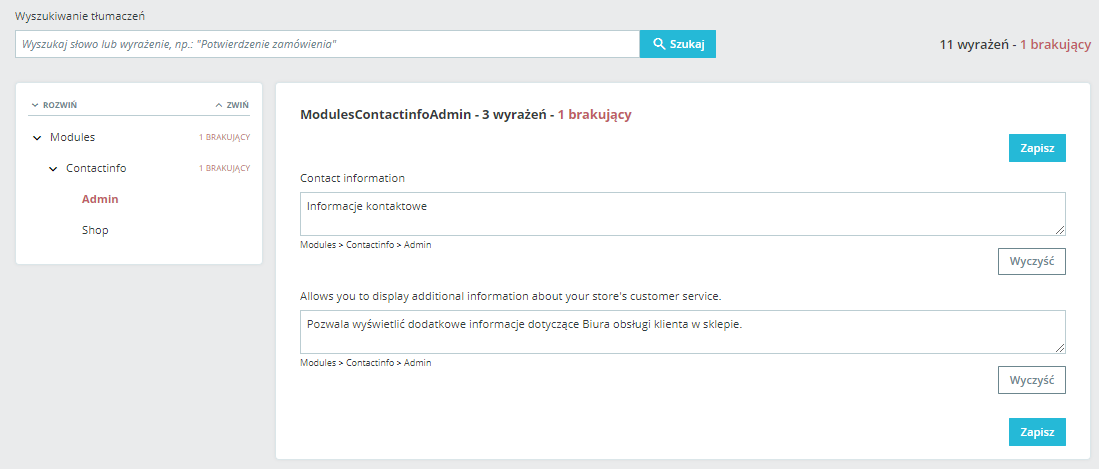Click the '1 brakujący' badge beside Modules
The image size is (1099, 469).
[224, 137]
